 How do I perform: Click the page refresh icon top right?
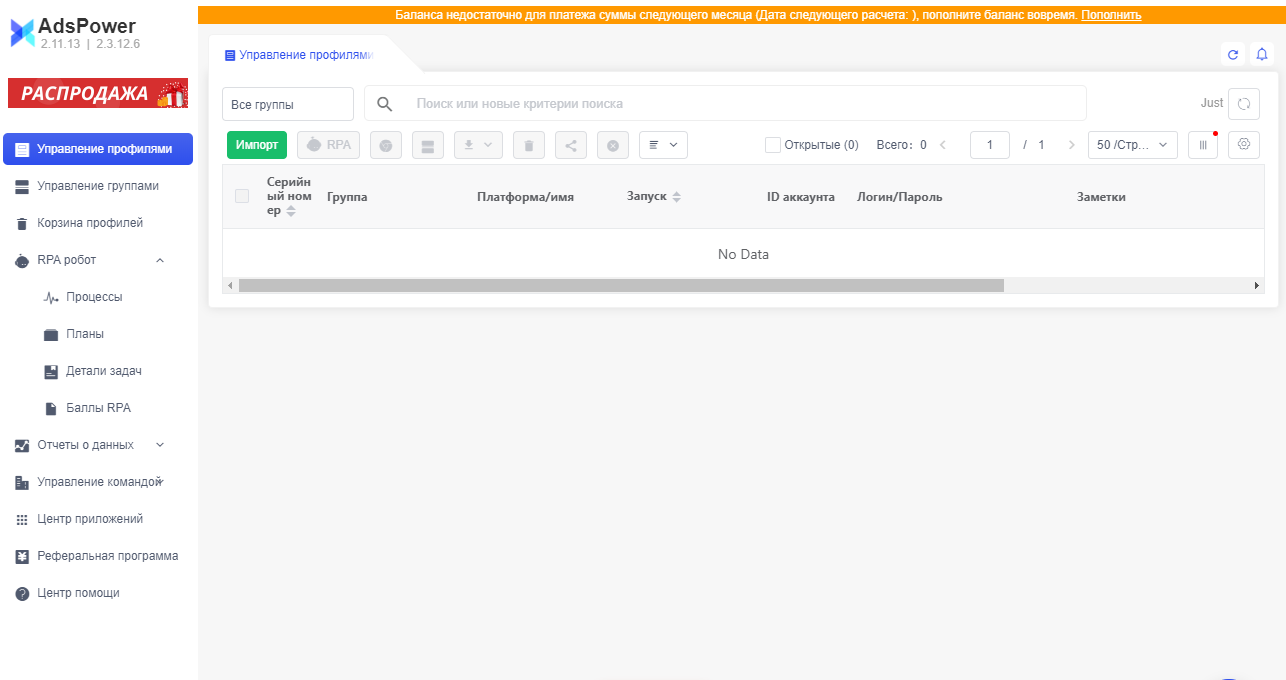1233,55
